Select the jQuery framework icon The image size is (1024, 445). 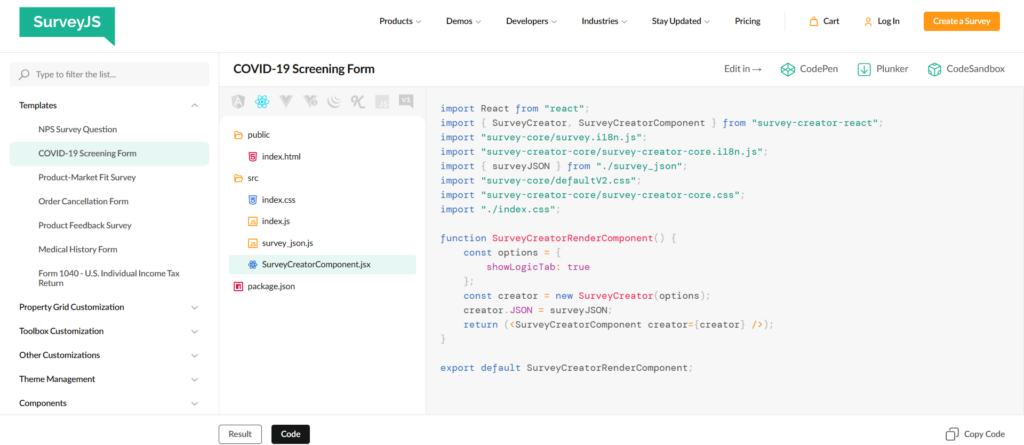[334, 101]
